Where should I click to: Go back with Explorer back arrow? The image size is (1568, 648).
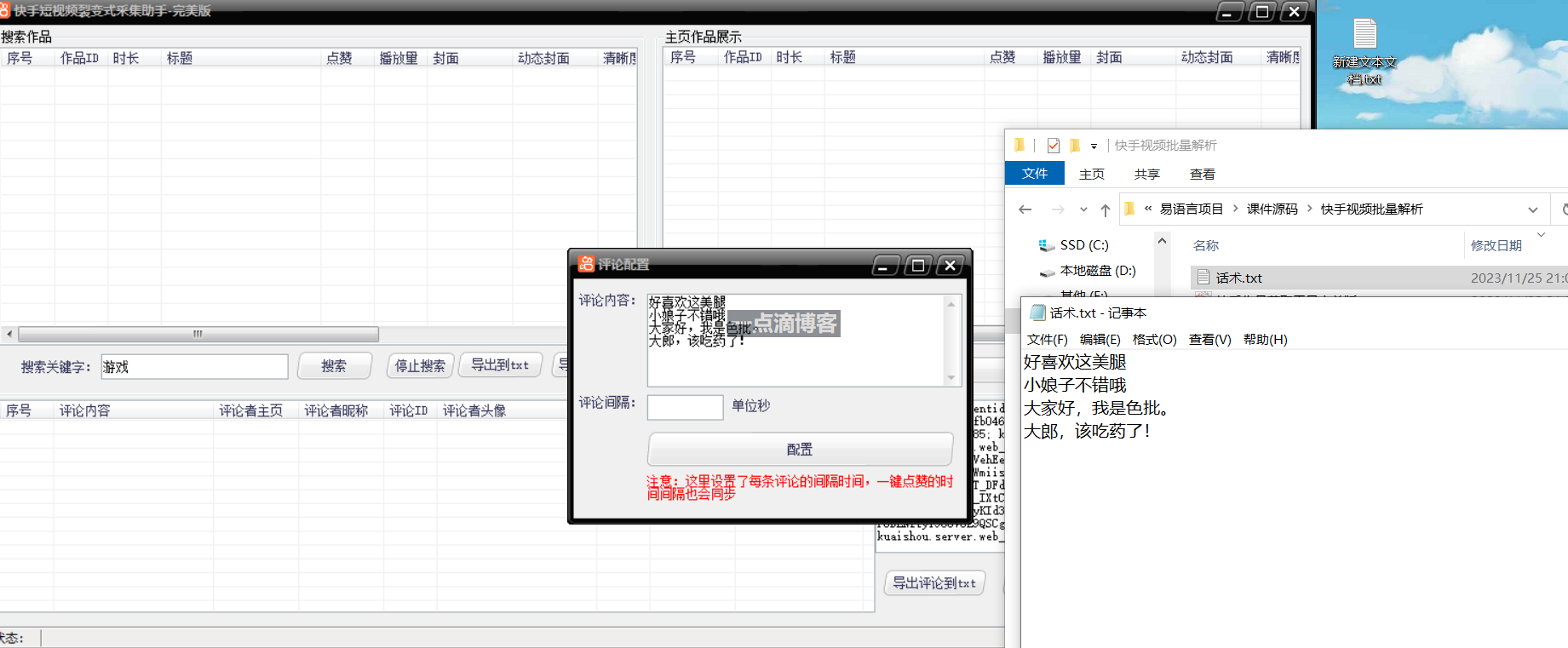coord(1025,209)
